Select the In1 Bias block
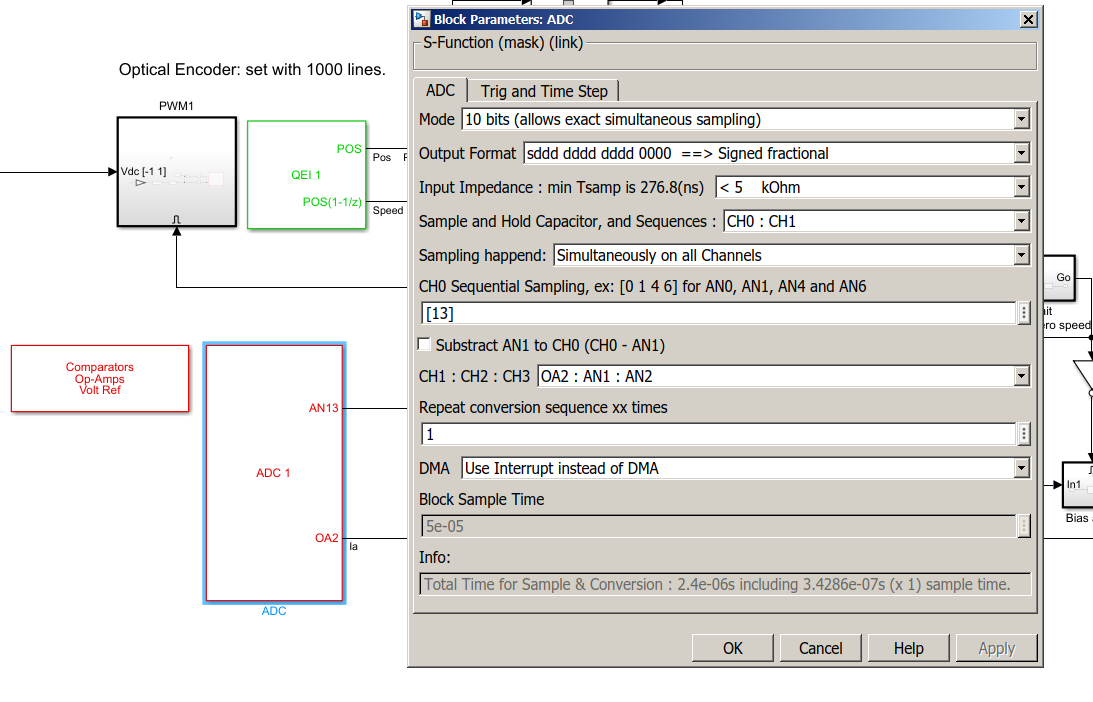 (1076, 485)
